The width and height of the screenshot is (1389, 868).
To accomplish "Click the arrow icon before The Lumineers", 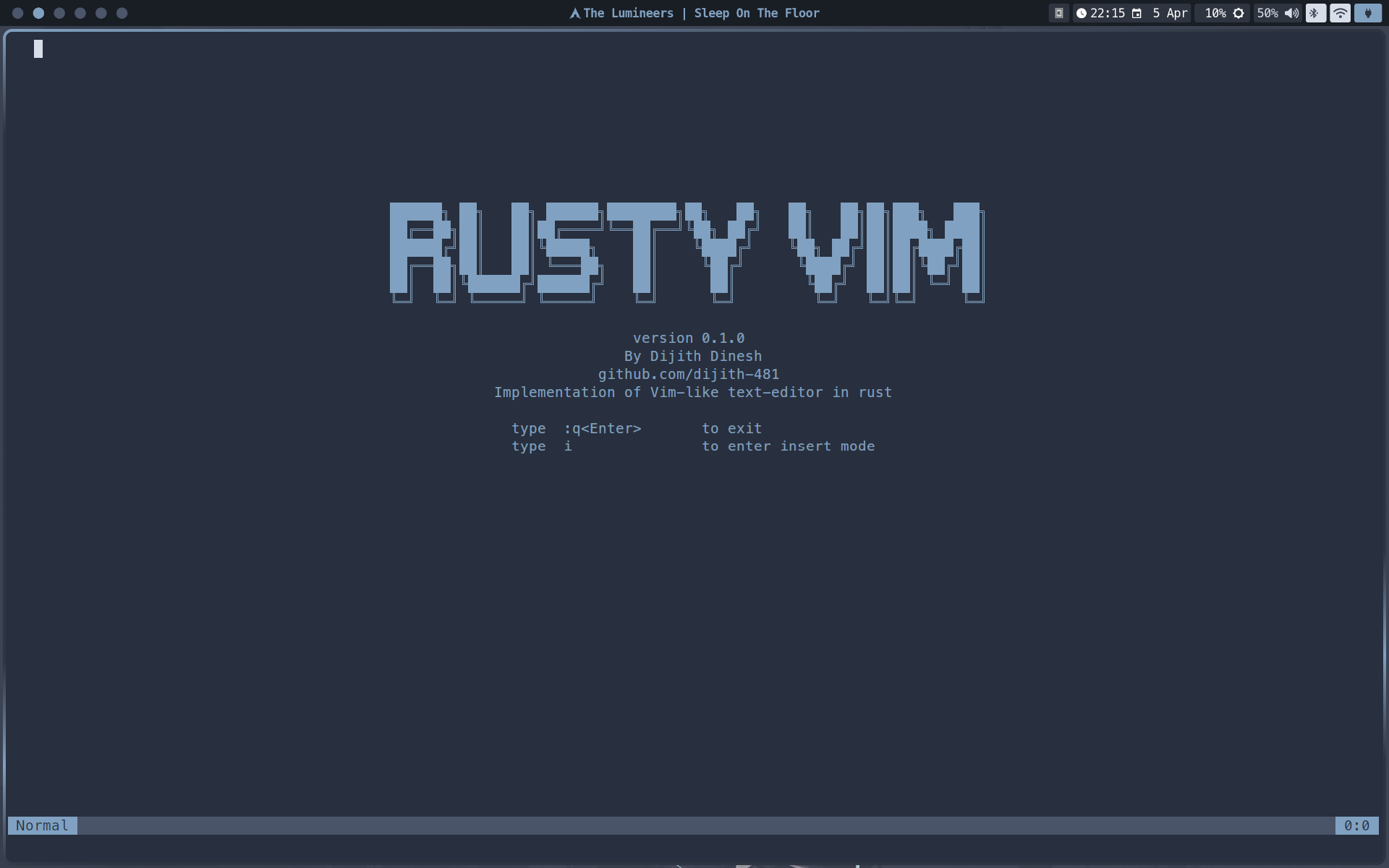I will 575,13.
